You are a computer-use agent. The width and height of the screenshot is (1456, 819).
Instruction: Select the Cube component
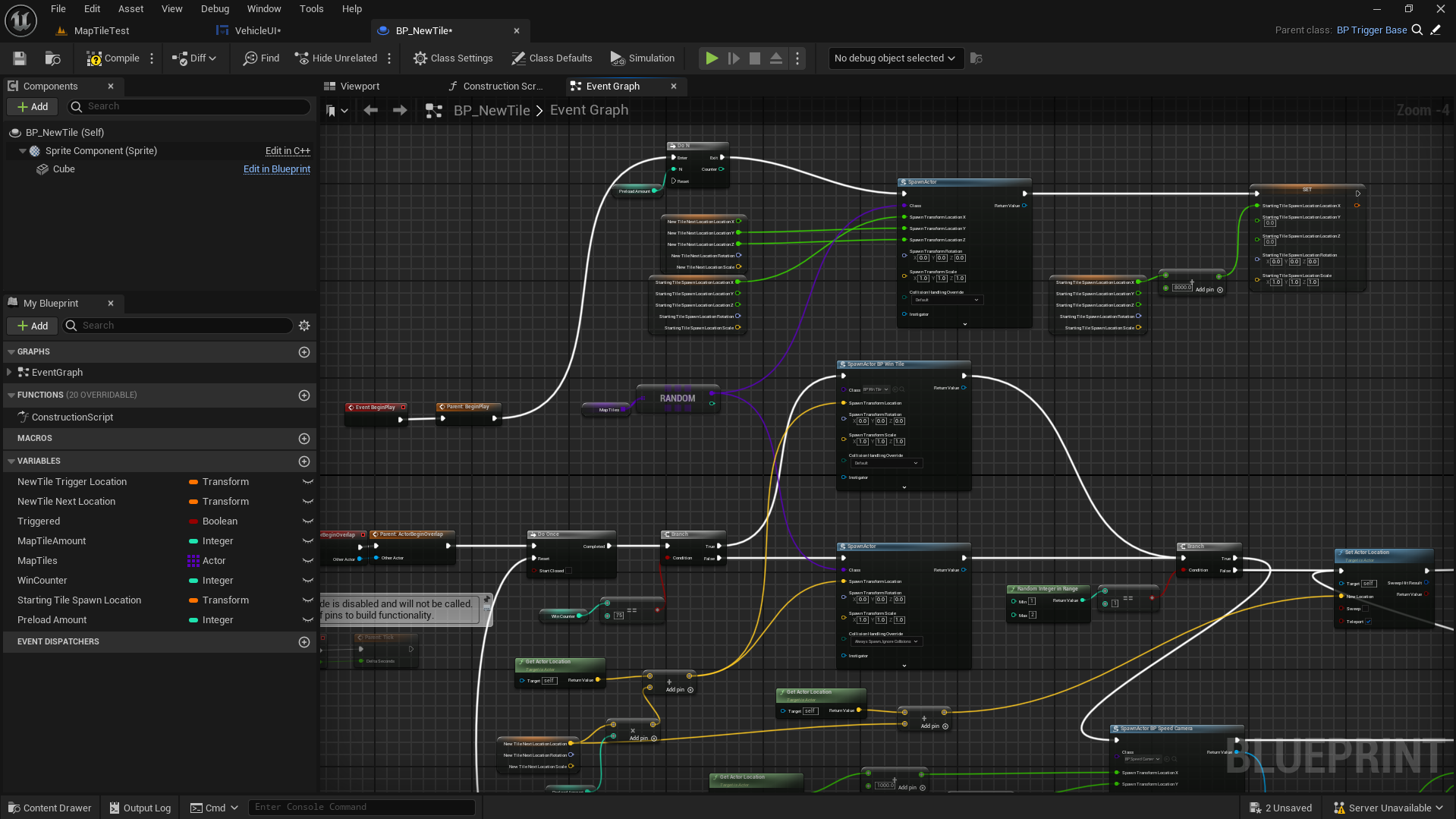tap(64, 169)
